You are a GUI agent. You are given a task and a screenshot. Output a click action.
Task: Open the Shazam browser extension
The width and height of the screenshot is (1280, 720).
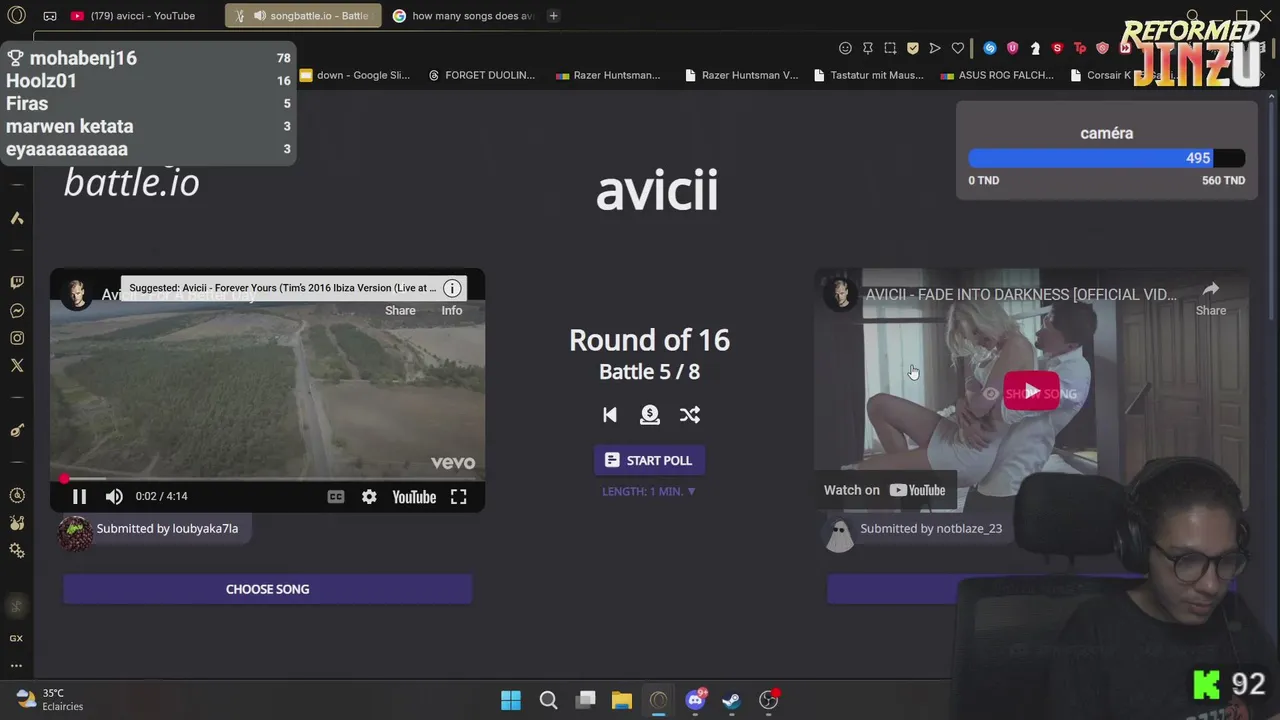[x=990, y=48]
